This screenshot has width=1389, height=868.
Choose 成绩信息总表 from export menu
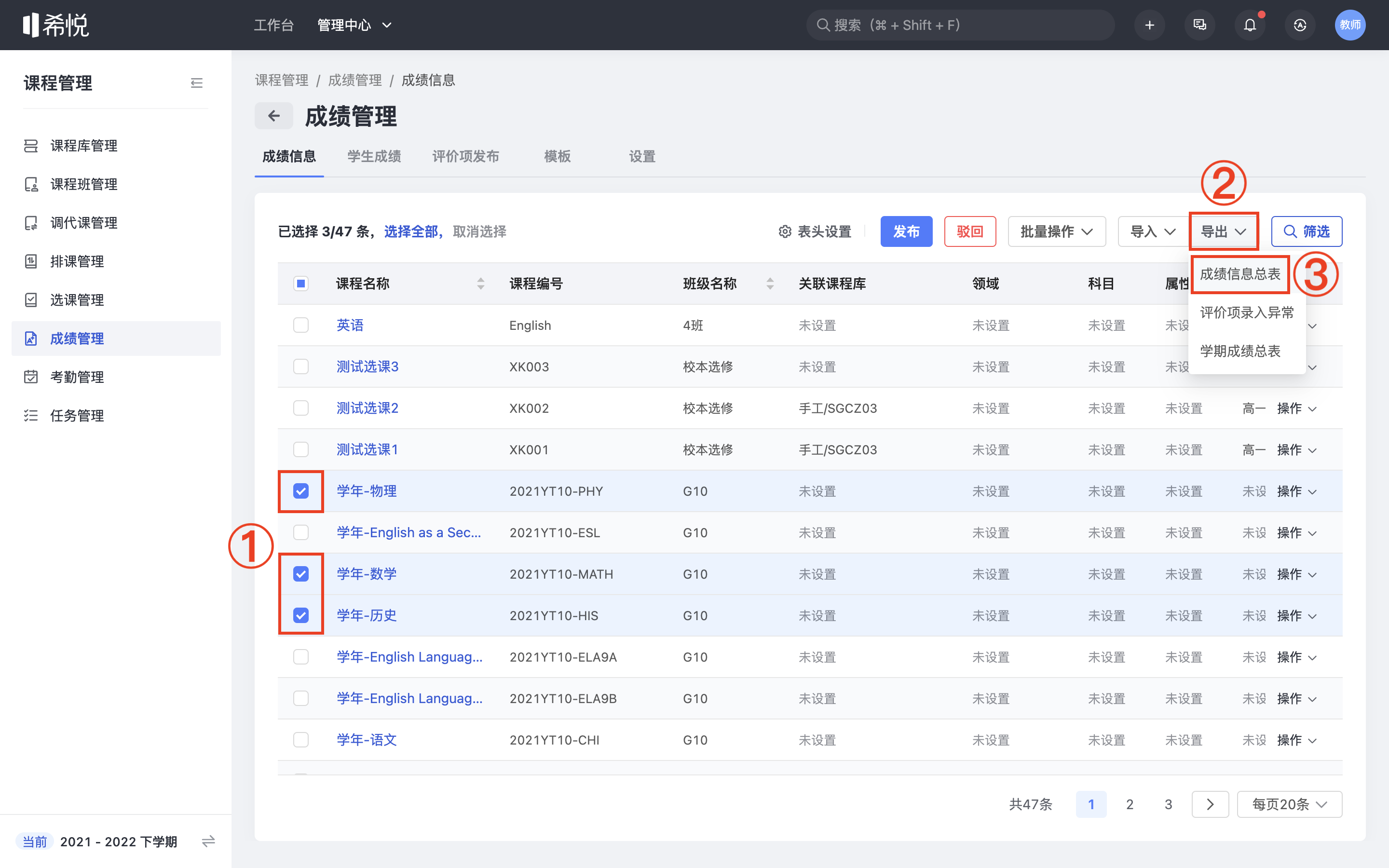click(x=1240, y=274)
